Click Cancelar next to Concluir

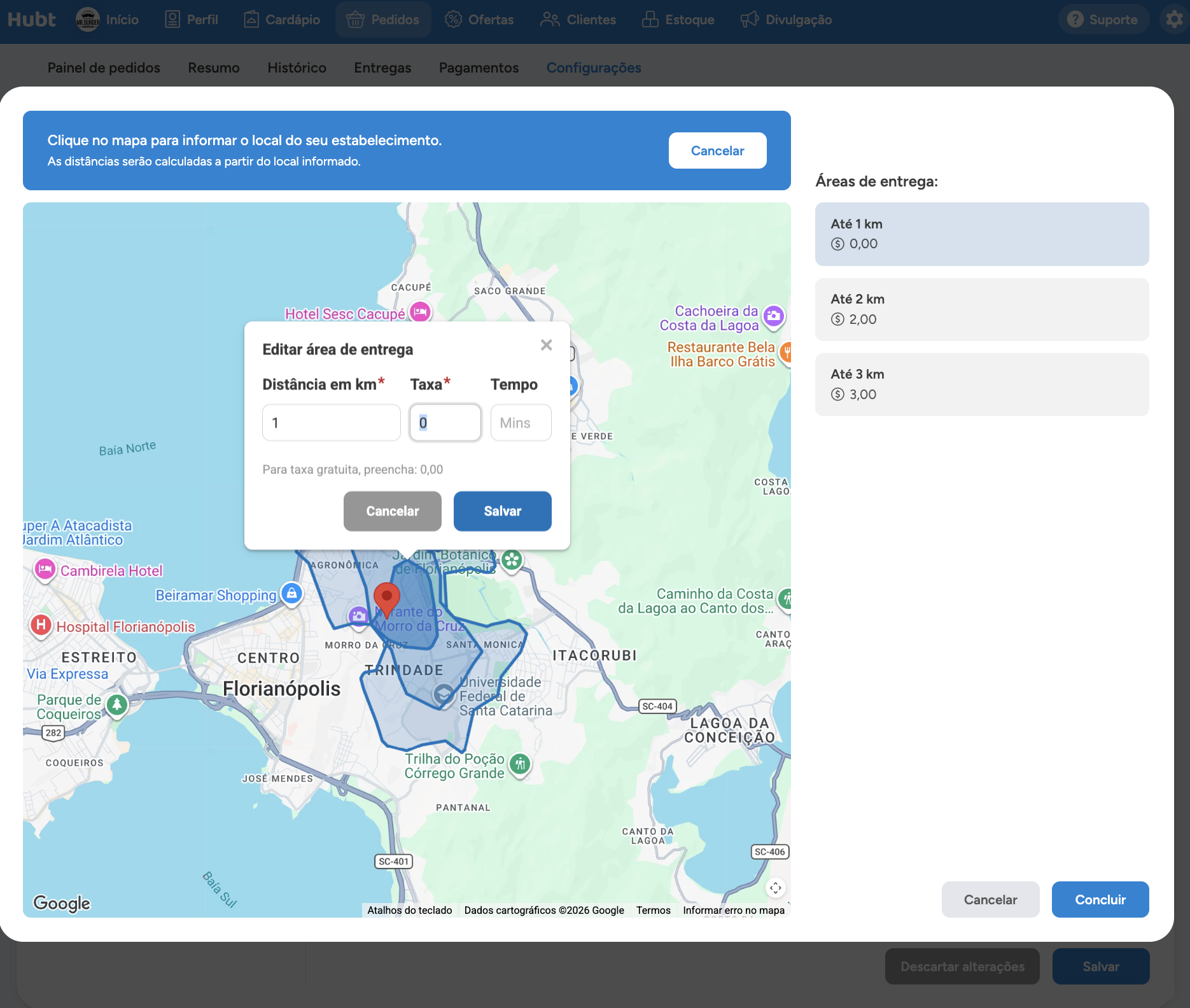point(990,899)
